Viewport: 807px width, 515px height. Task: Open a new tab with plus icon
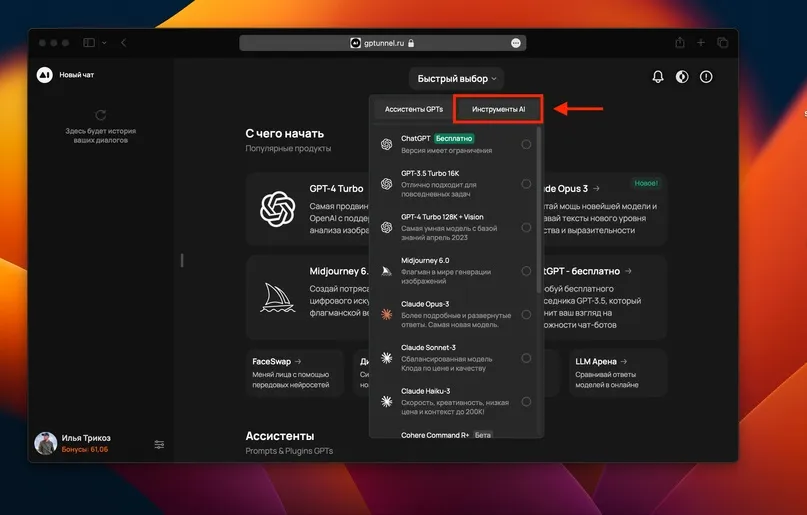point(701,43)
